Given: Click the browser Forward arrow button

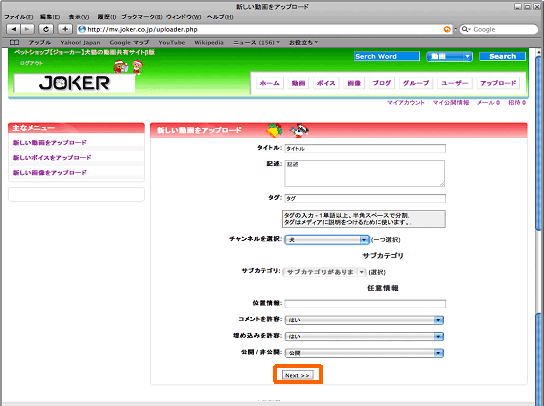Looking at the screenshot, I should (x=27, y=29).
